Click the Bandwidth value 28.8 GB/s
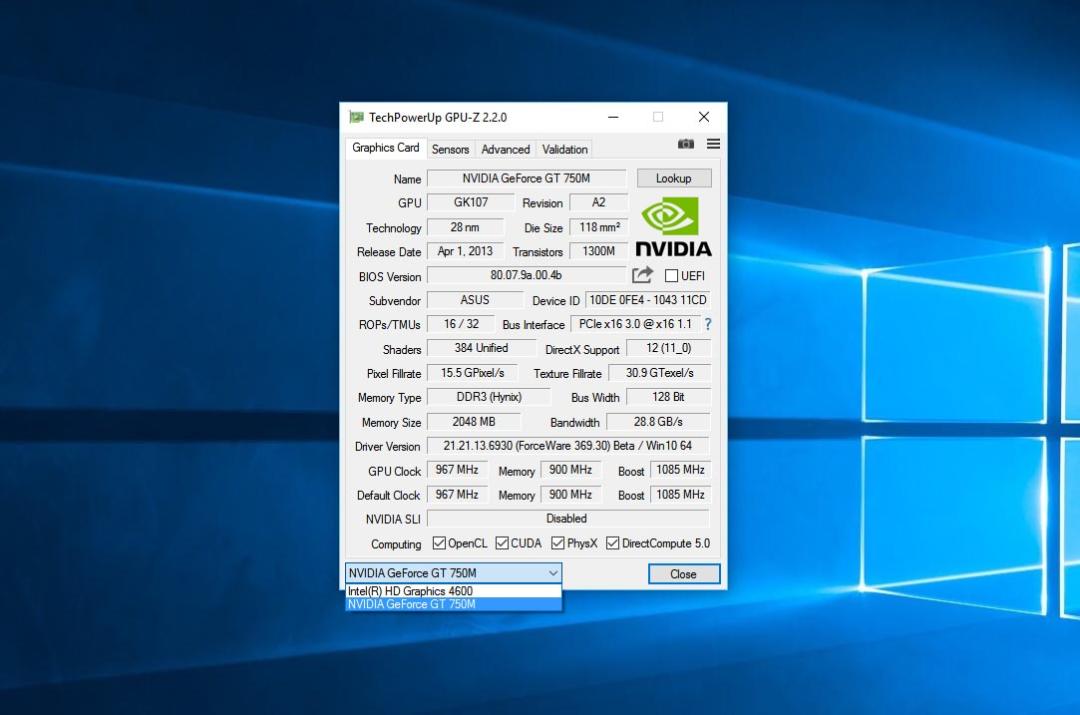1080x715 pixels. pos(658,422)
